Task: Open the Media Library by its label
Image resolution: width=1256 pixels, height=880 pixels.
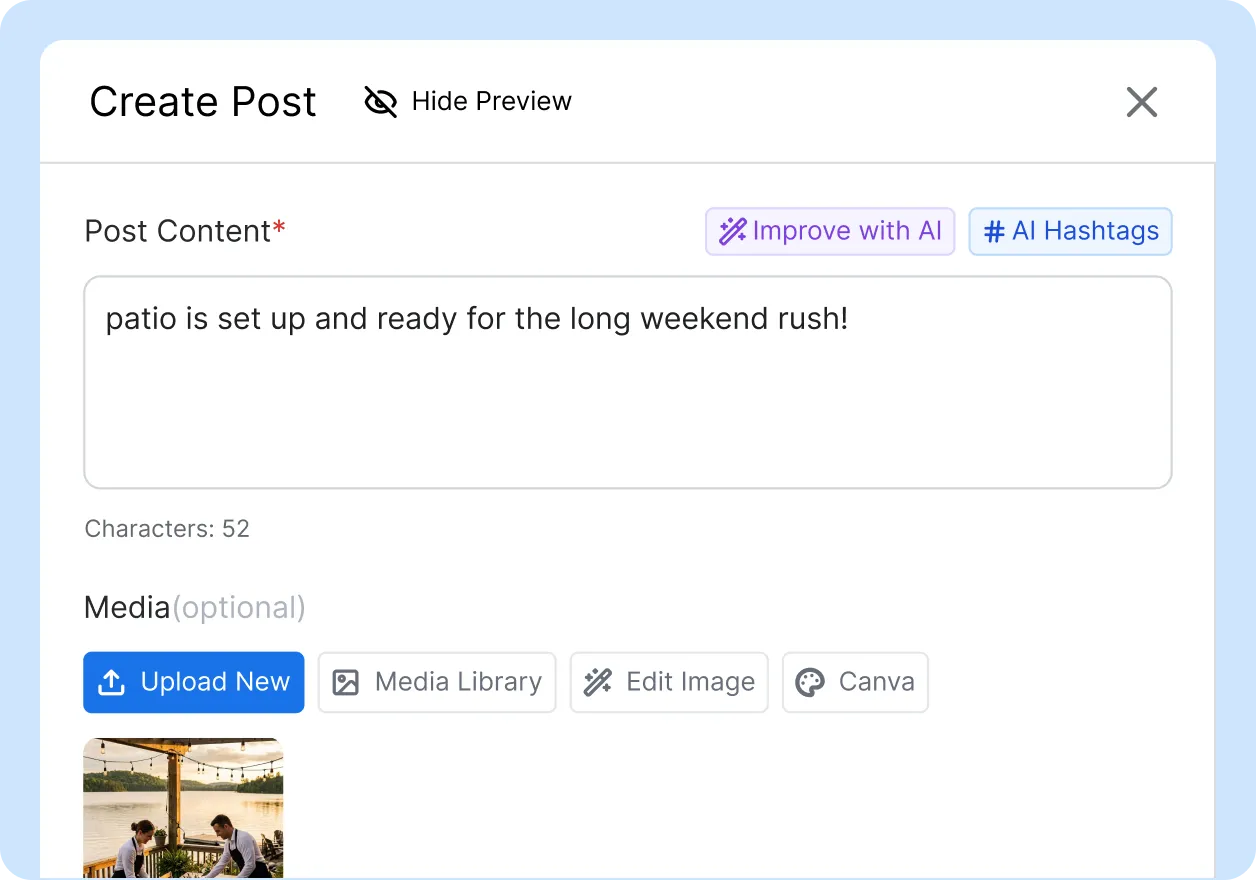Action: click(x=458, y=682)
